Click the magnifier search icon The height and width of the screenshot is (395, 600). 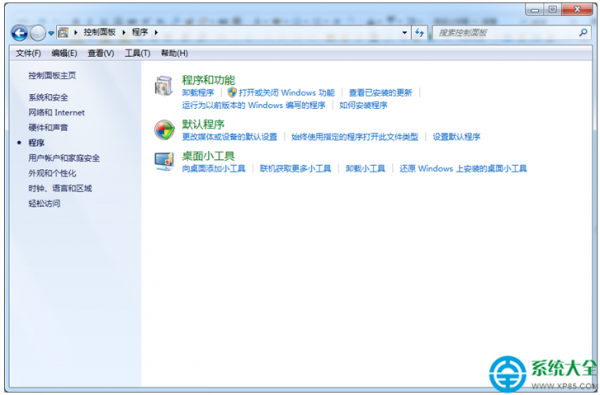click(583, 33)
